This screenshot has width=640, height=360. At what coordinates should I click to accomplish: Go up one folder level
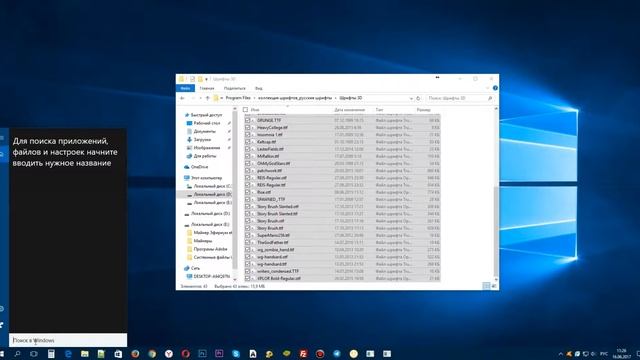207,98
